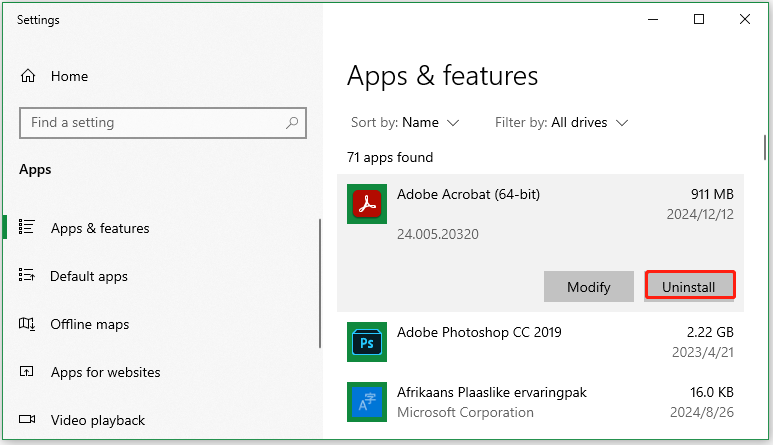773x445 pixels.
Task: Click the Apps & features list icon
Action: point(28,228)
